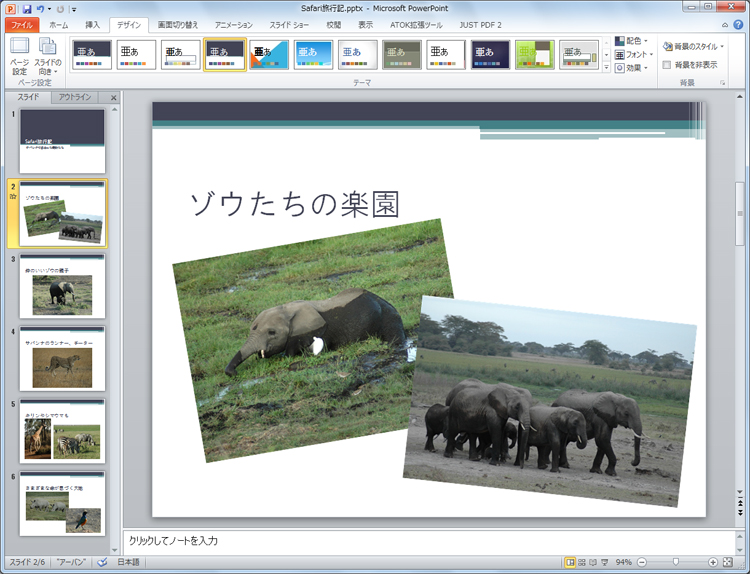This screenshot has width=750, height=574.
Task: Open the 効果 effects dropdown
Action: point(631,68)
